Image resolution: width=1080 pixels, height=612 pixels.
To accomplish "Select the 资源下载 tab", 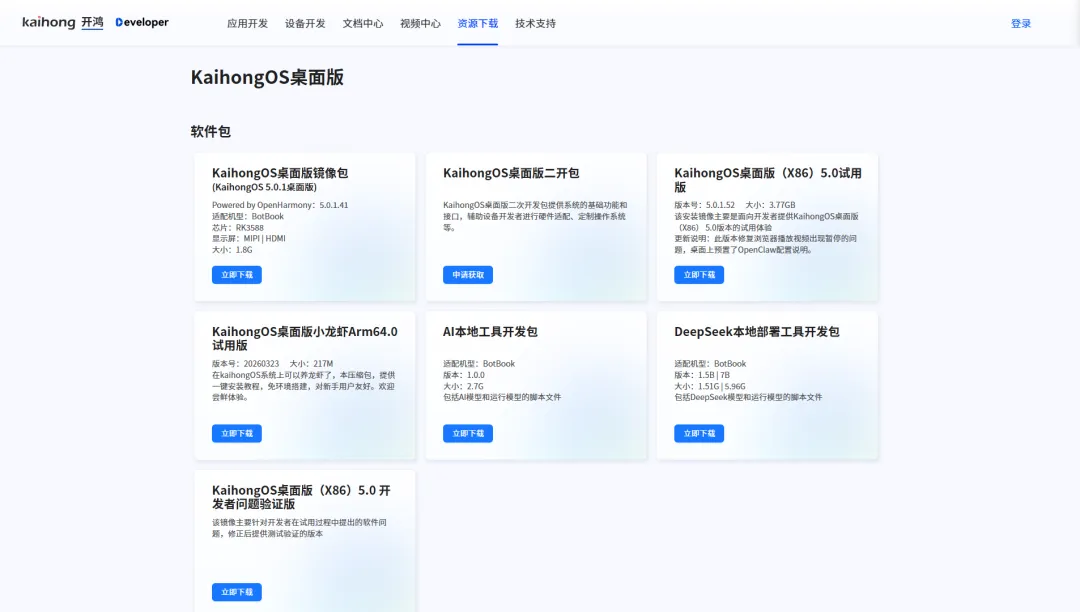I will pos(477,23).
